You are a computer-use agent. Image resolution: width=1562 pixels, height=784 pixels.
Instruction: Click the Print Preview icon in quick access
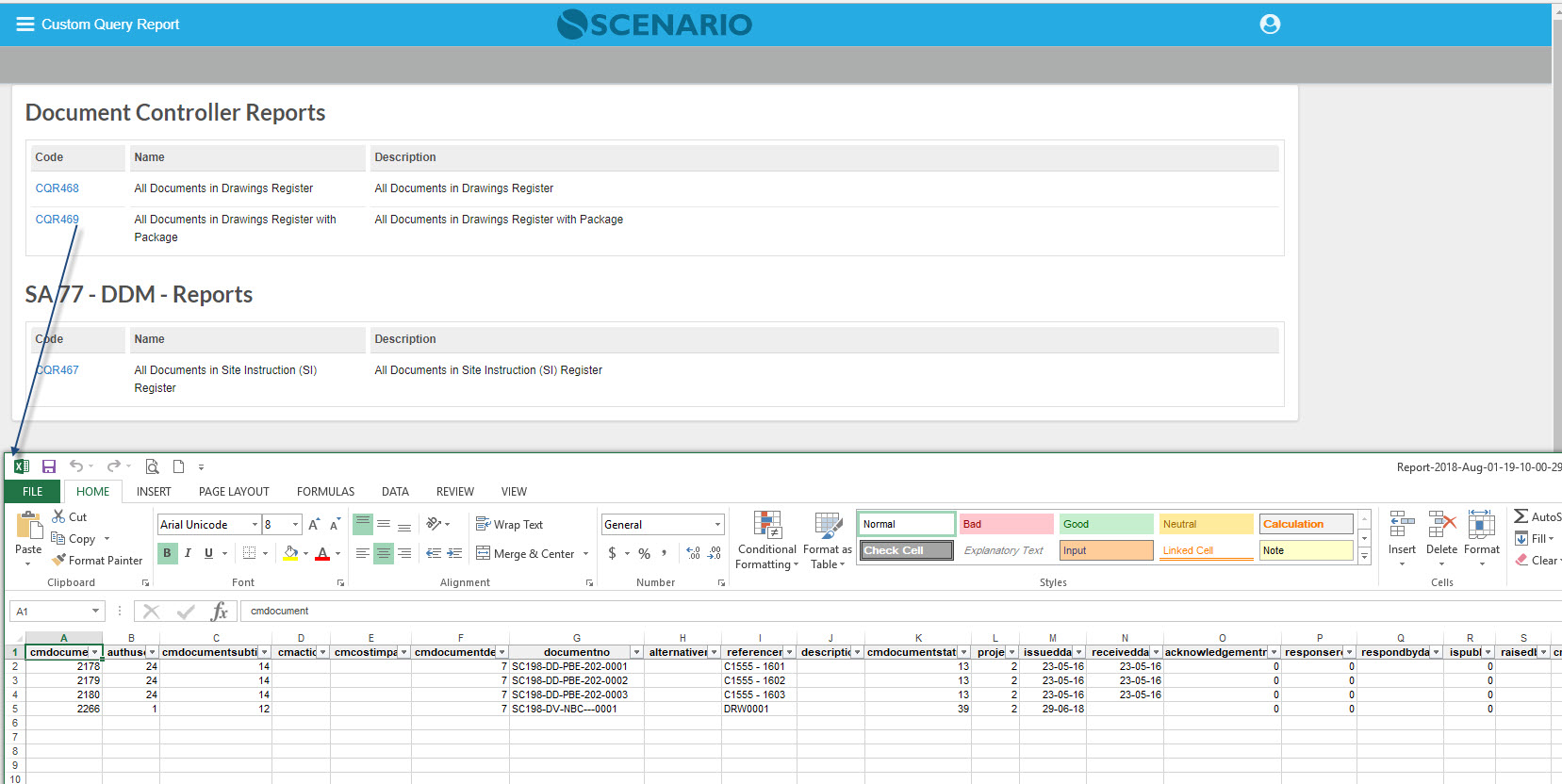pyautogui.click(x=152, y=466)
